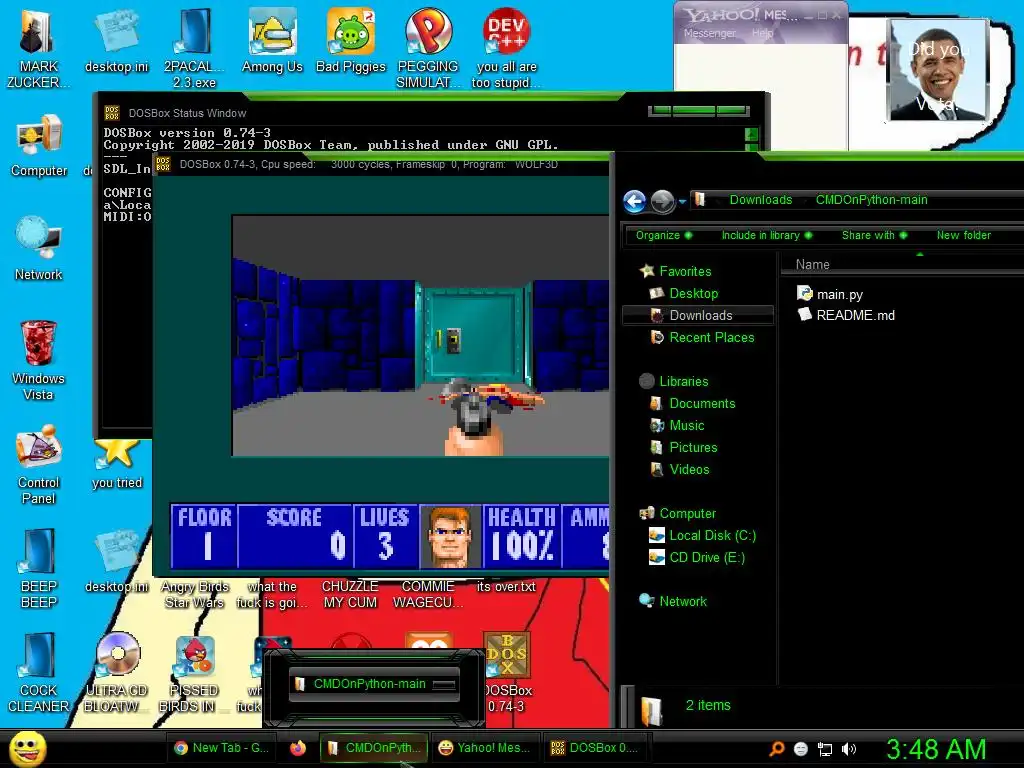Viewport: 1024px width, 768px height.
Task: Open the Music library
Action: click(x=677, y=426)
